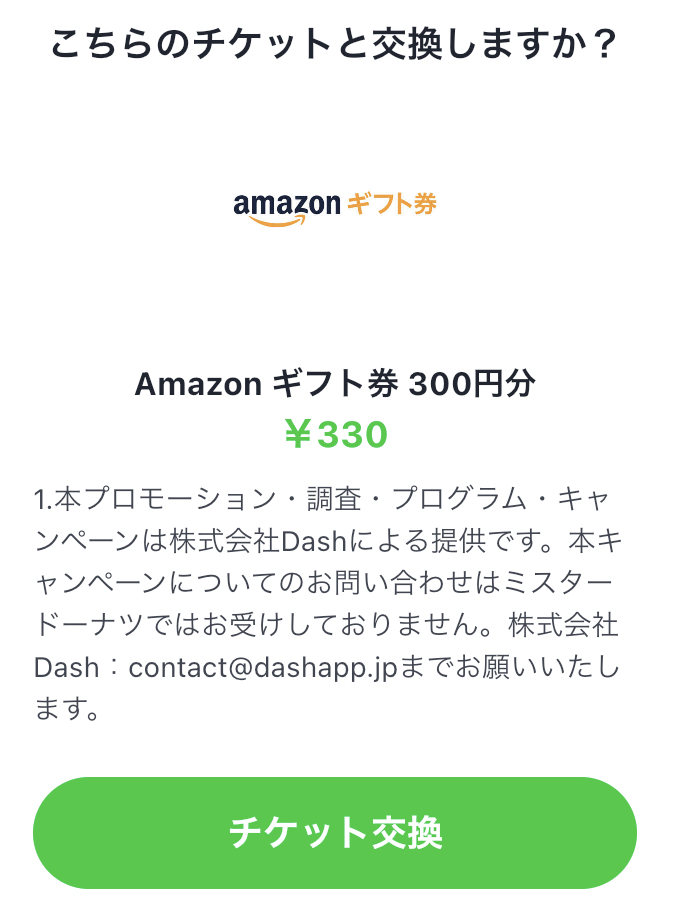The height and width of the screenshot is (912, 678).
Task: Tap the green チケット交換 button
Action: 335,832
